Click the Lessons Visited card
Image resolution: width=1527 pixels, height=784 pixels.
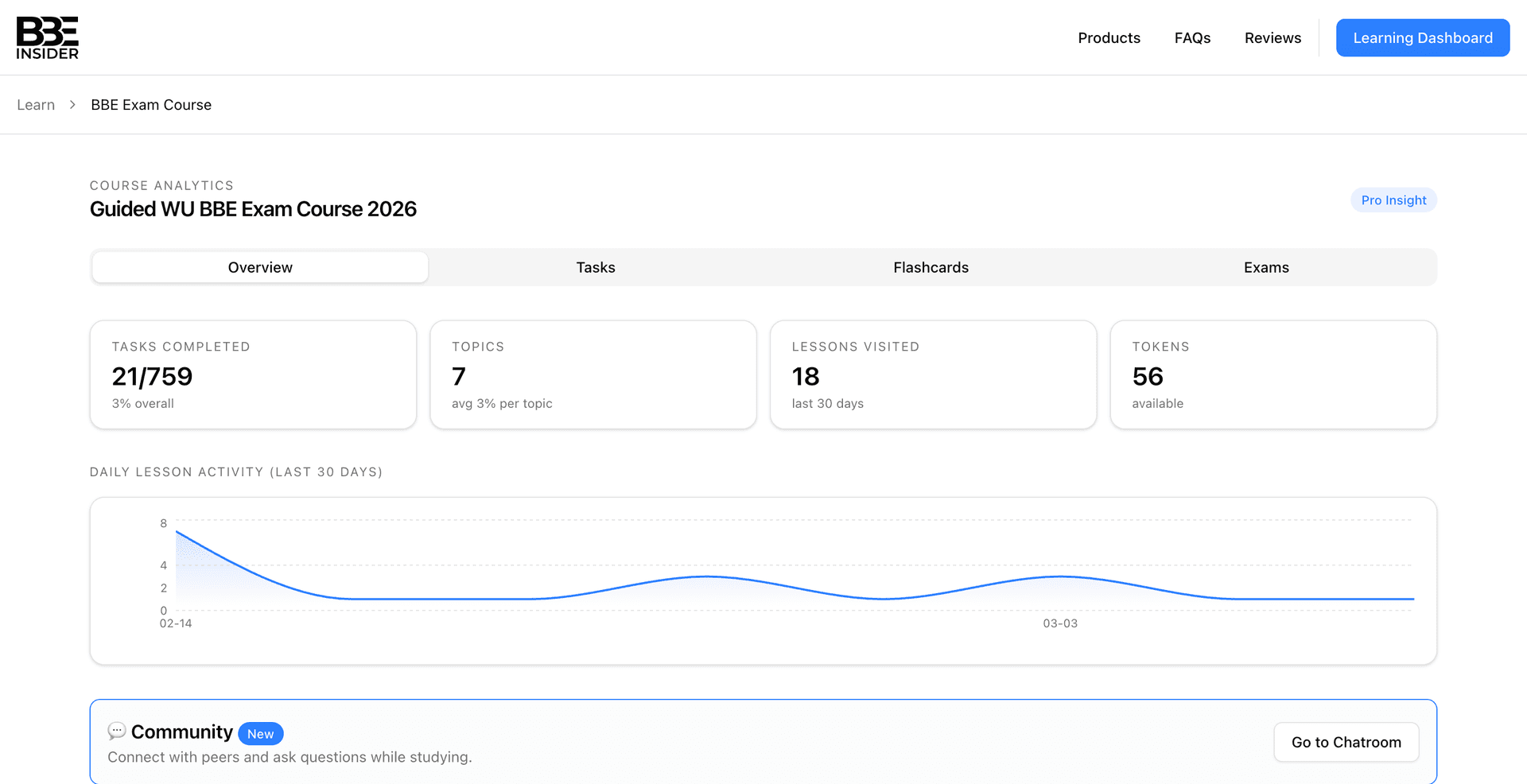[x=933, y=375]
